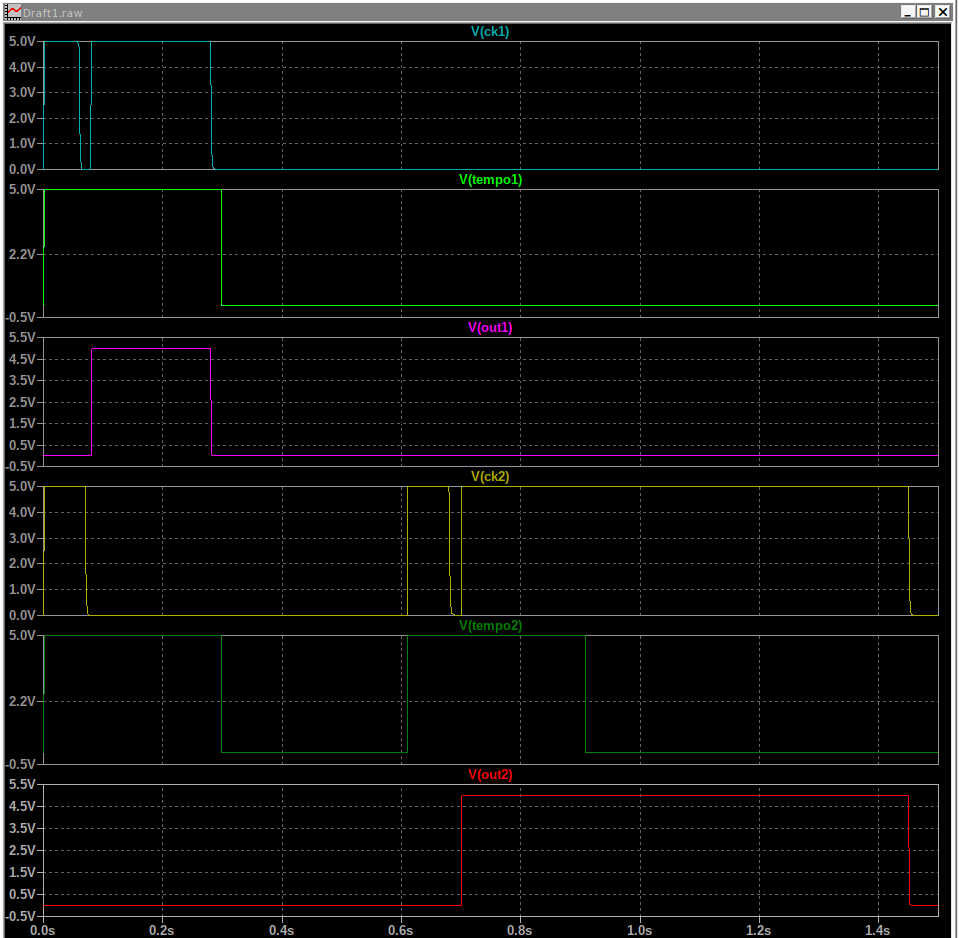The height and width of the screenshot is (938, 959).
Task: Click the V(ck2) trace label
Action: click(490, 476)
